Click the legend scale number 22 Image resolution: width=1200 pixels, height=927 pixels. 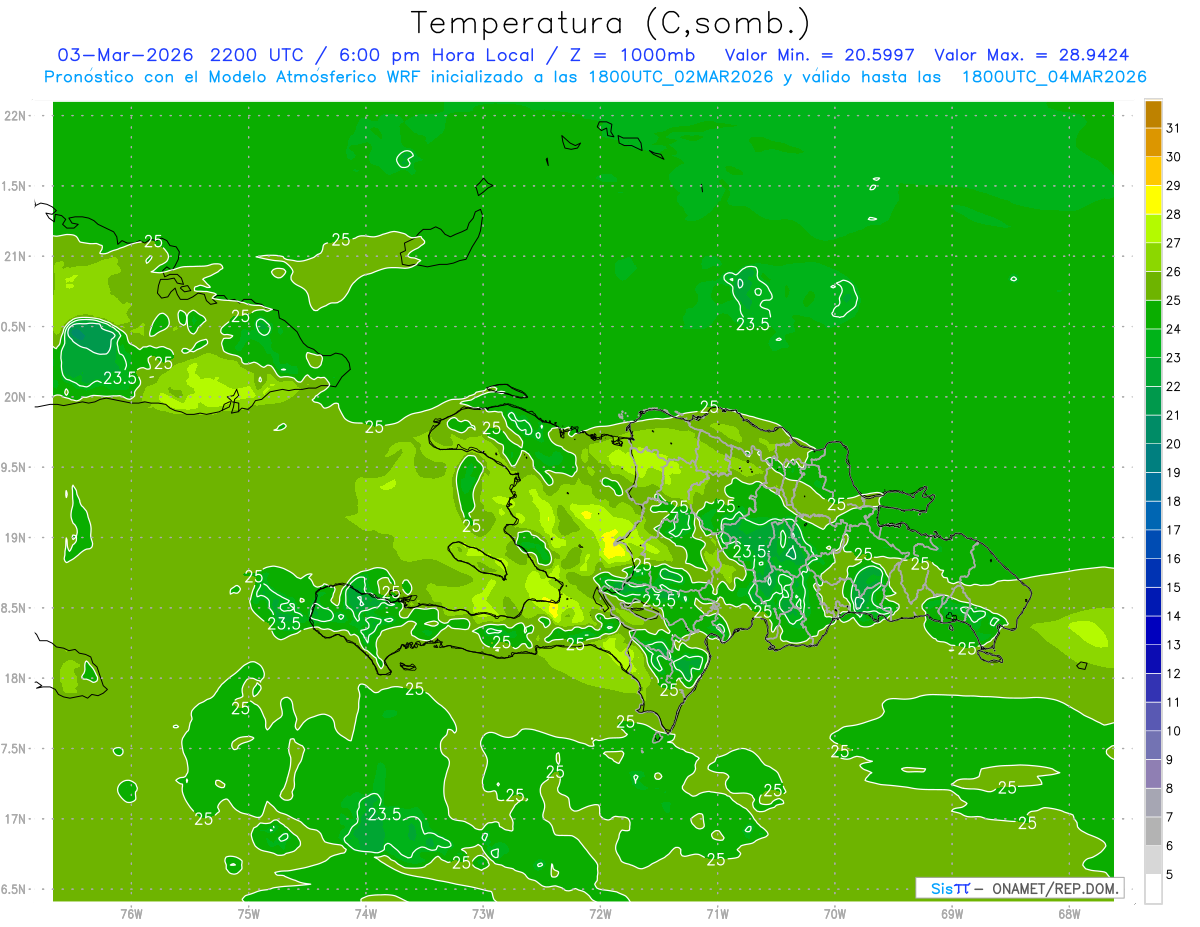point(1174,386)
